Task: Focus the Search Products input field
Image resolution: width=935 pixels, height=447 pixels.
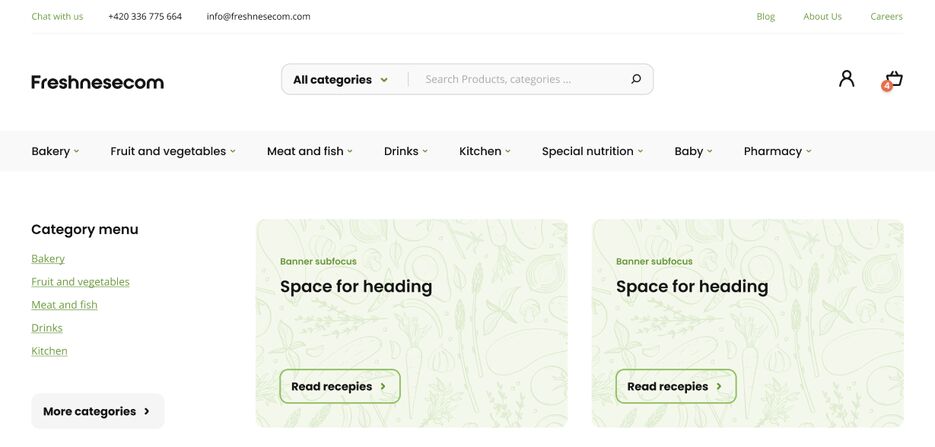Action: (522, 79)
